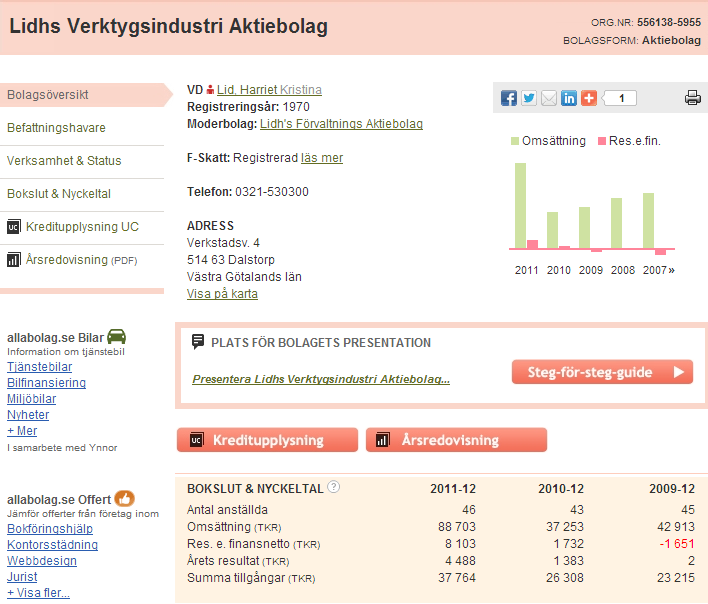Click the 2011-12 column header

tap(453, 489)
